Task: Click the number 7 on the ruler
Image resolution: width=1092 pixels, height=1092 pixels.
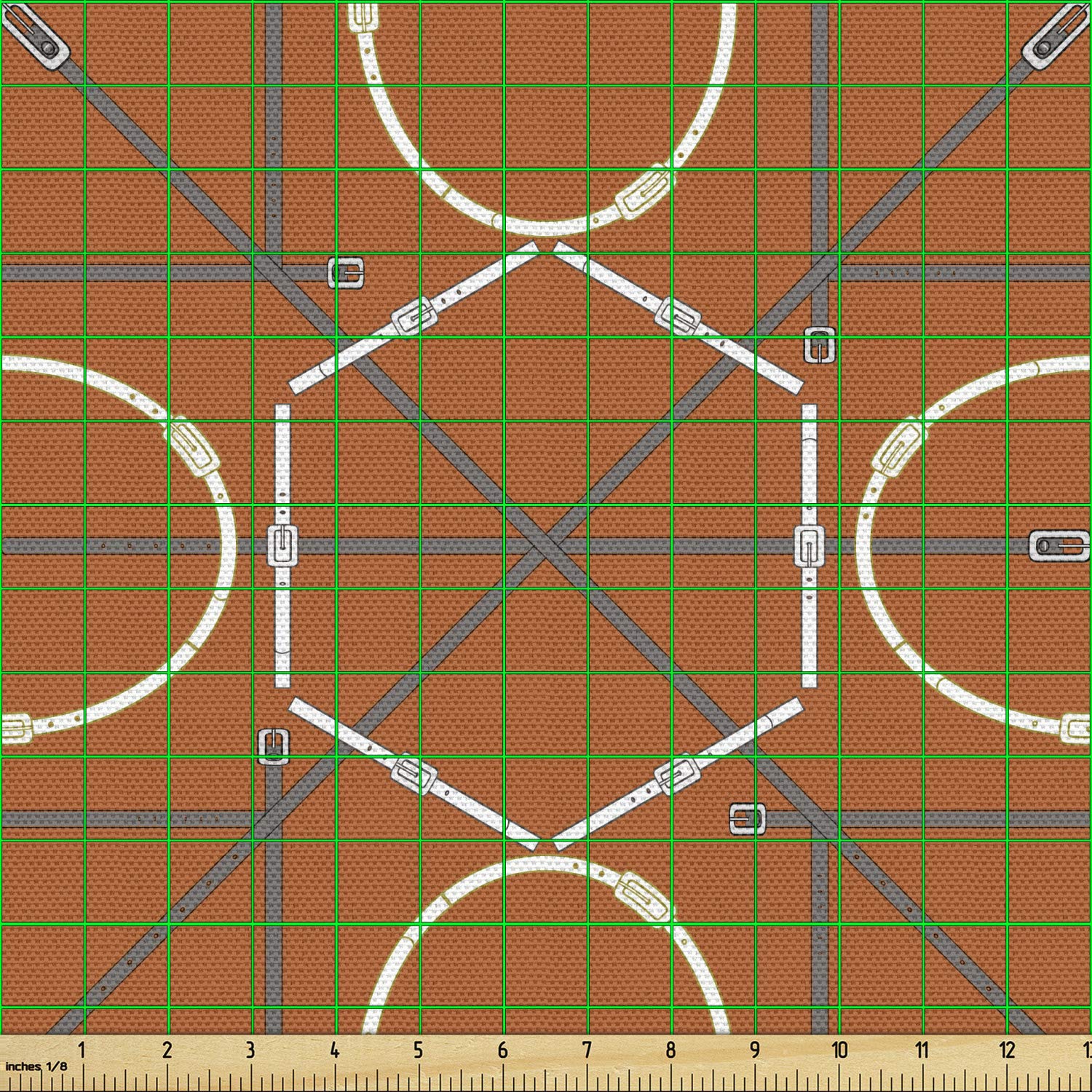Action: 586,1051
